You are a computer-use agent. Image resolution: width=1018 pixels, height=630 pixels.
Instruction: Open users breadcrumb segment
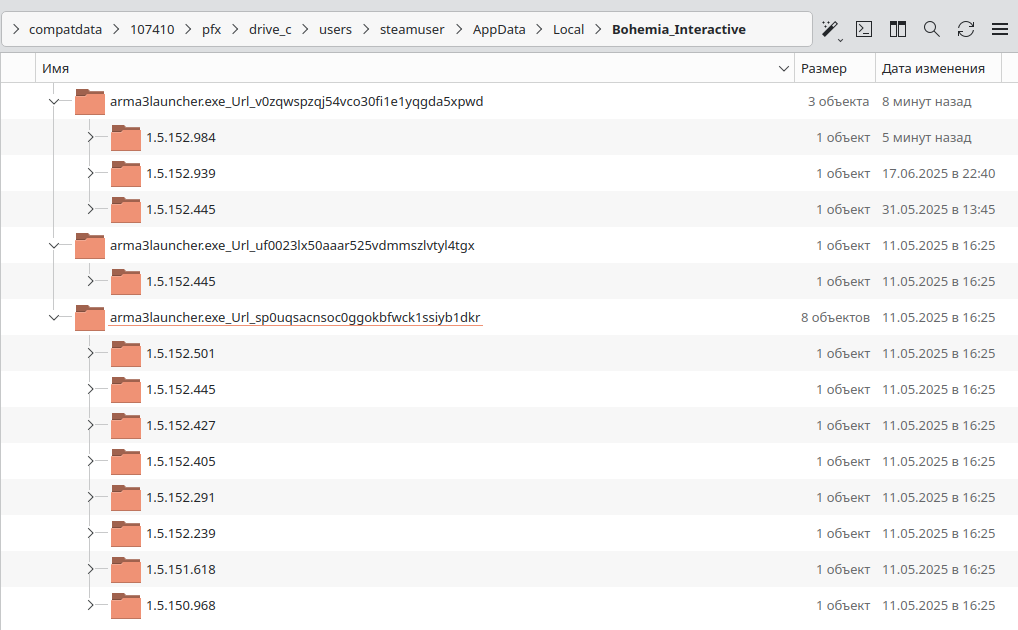pos(336,30)
